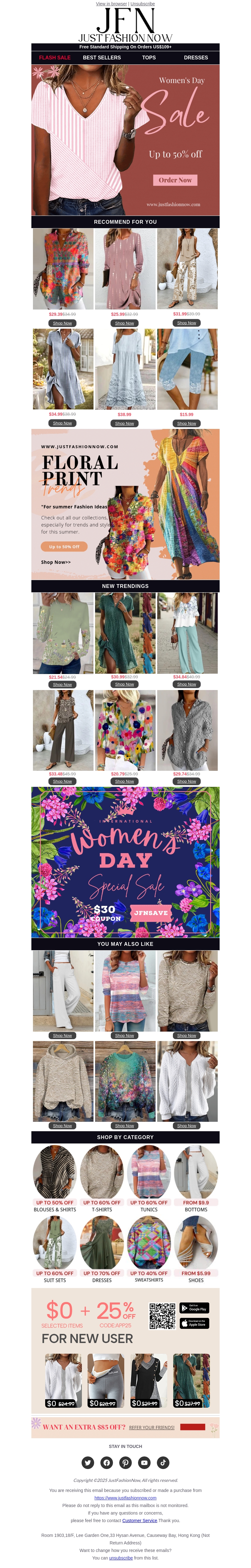Select the BEST SELLERS menu item

[101, 57]
